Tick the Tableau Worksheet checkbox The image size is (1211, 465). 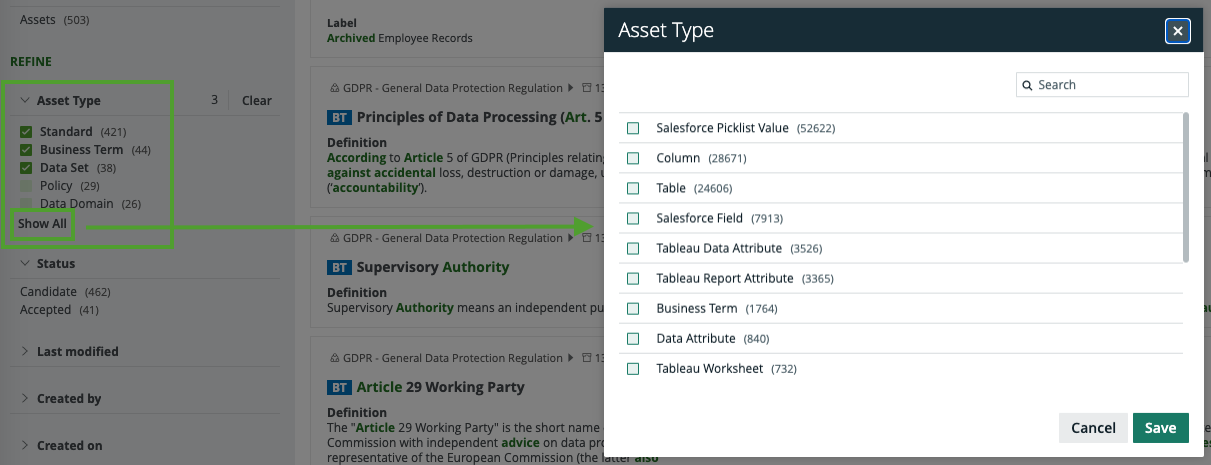tap(633, 369)
